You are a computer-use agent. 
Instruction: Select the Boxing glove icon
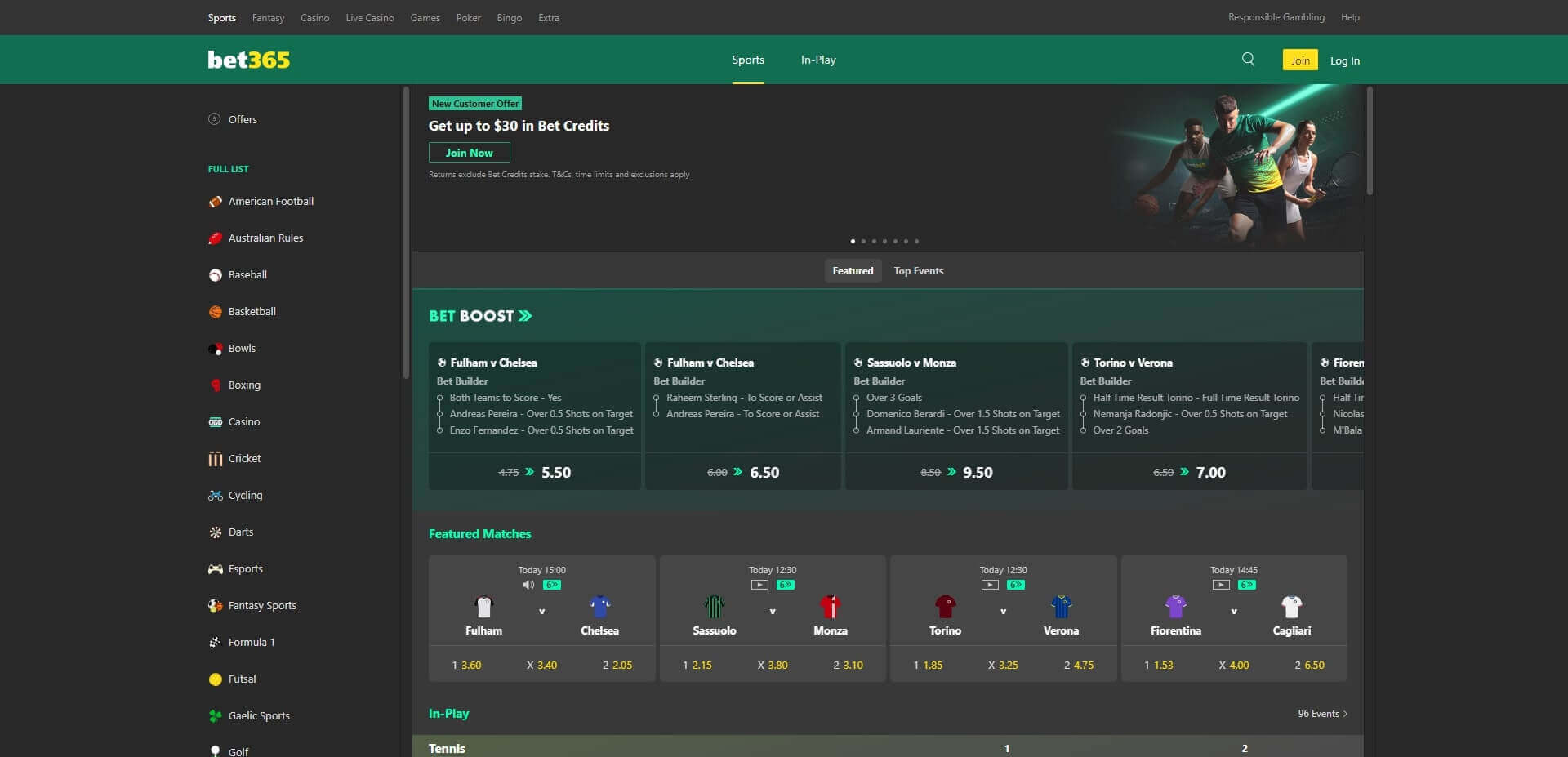(x=215, y=385)
